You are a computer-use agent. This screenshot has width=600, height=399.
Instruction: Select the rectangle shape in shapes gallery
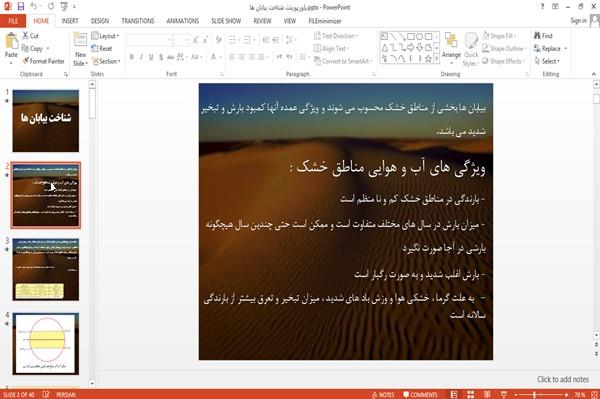tap(411, 37)
